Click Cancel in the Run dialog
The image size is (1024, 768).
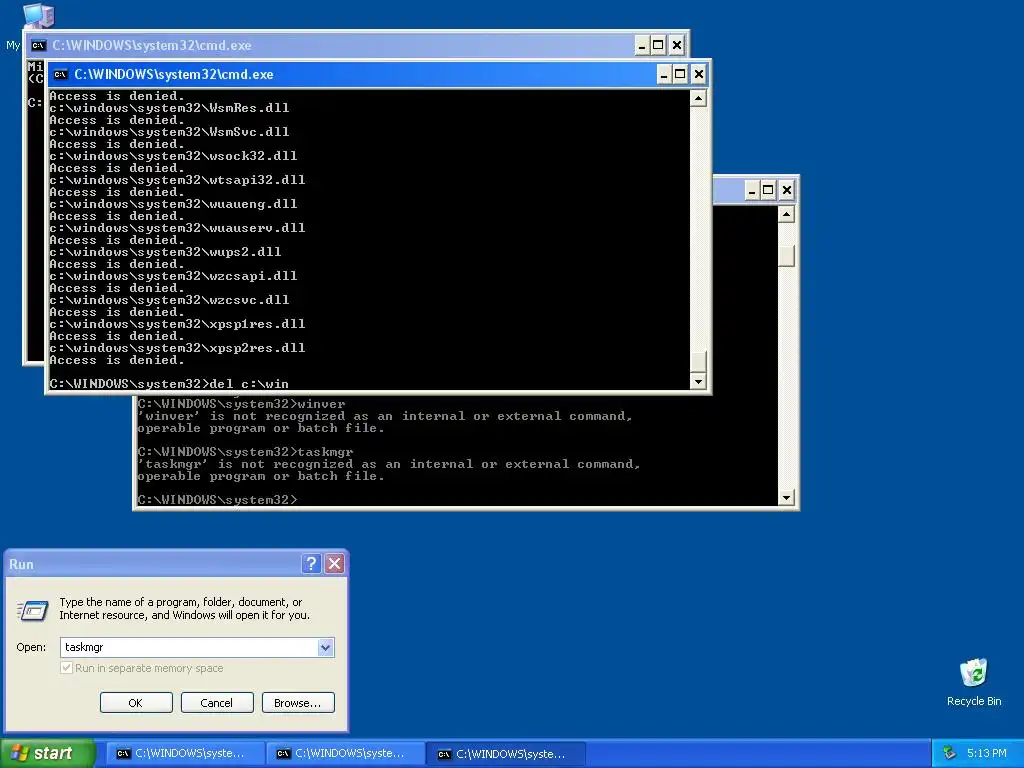coord(216,703)
